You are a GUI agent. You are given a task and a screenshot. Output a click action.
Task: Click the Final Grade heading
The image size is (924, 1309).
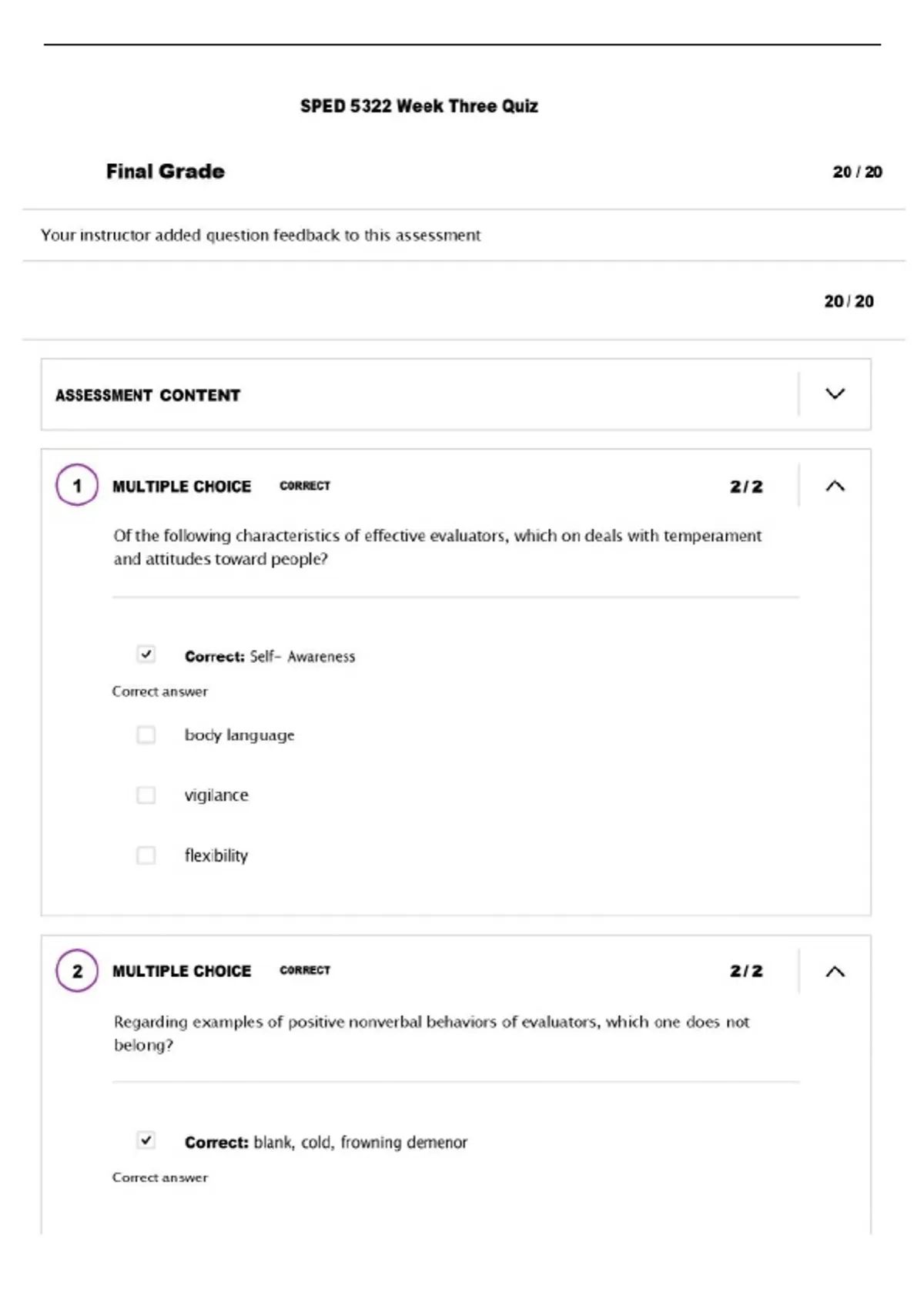pyautogui.click(x=166, y=171)
